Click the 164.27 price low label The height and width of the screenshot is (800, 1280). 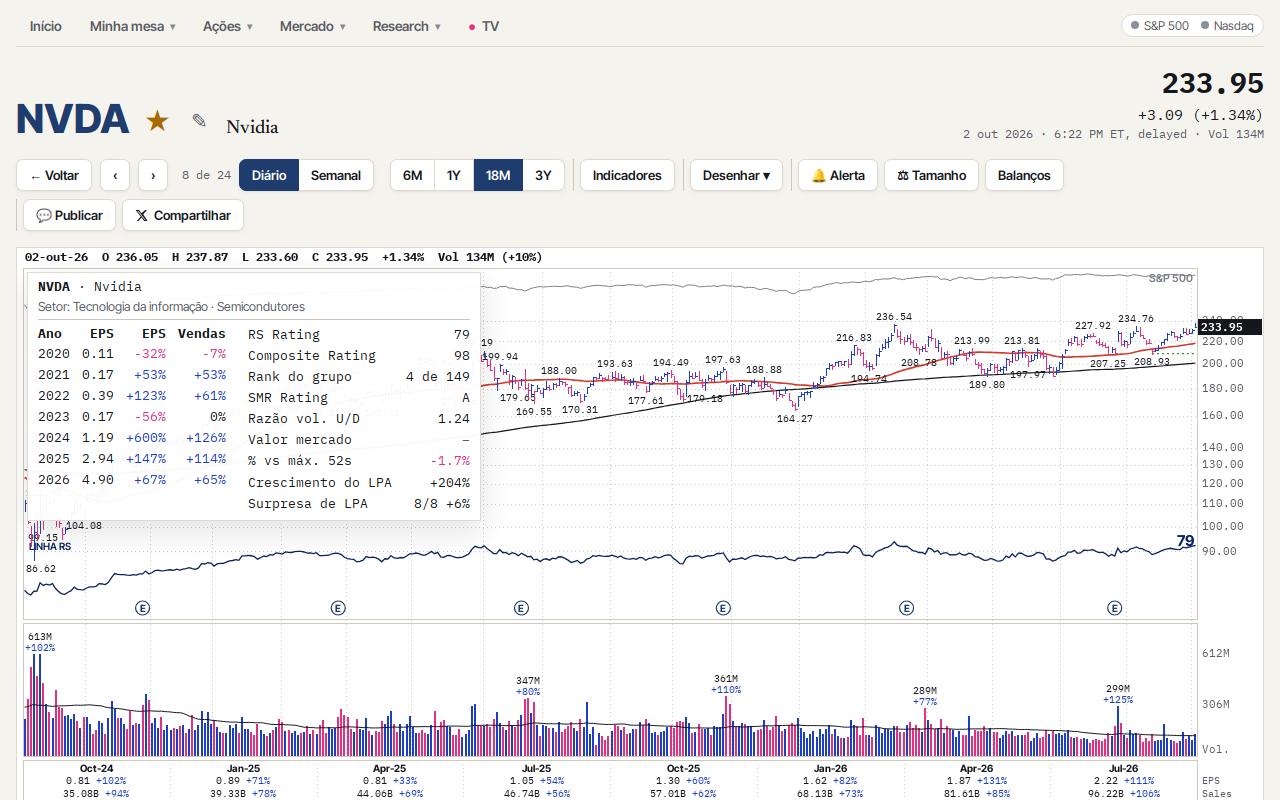(795, 419)
